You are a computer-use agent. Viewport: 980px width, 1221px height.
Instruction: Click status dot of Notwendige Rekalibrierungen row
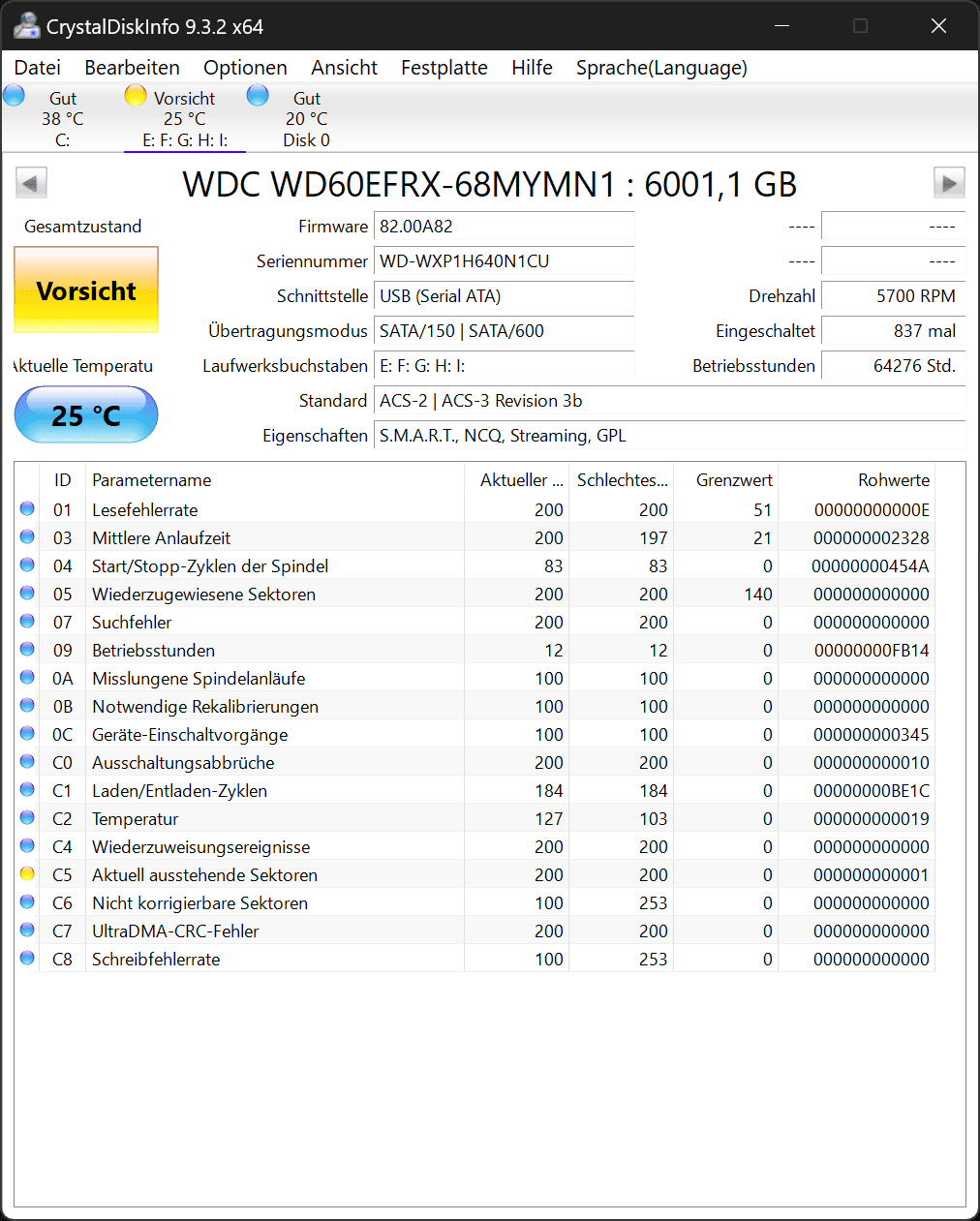pyautogui.click(x=27, y=705)
